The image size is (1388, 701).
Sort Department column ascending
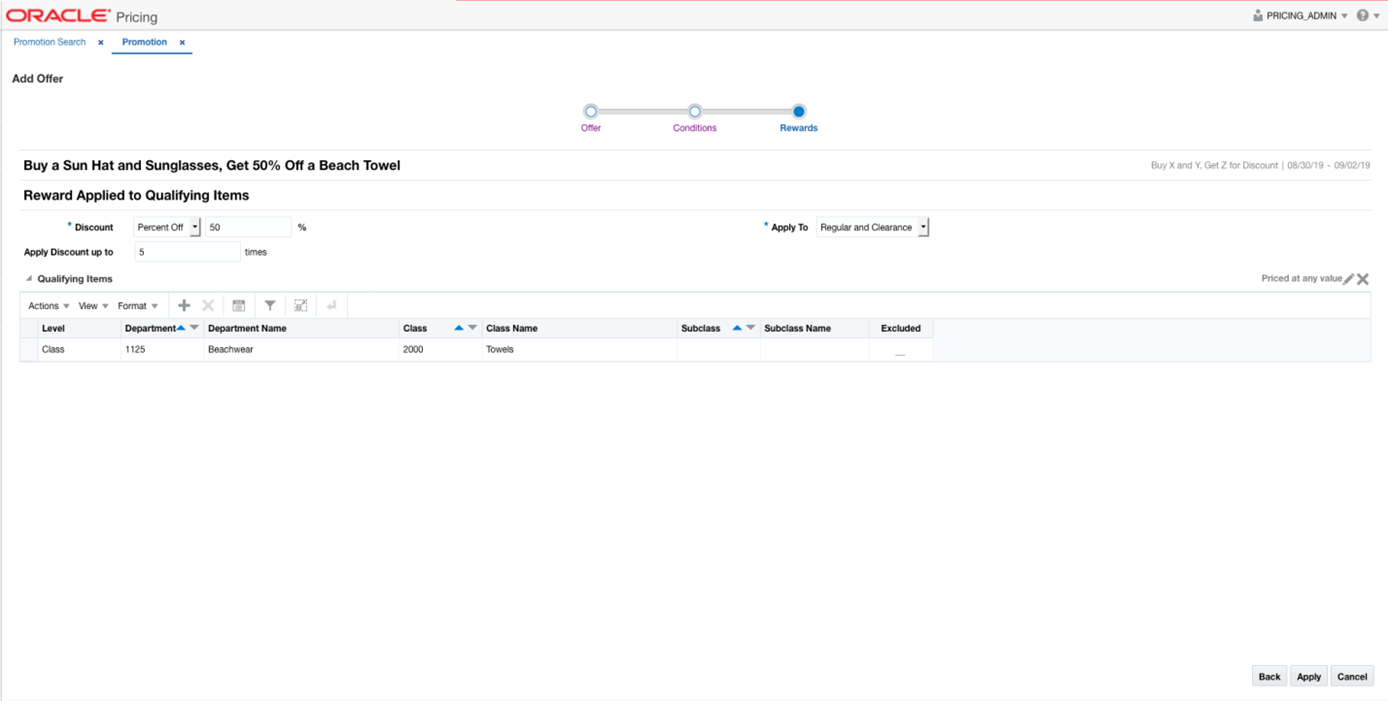tap(181, 327)
